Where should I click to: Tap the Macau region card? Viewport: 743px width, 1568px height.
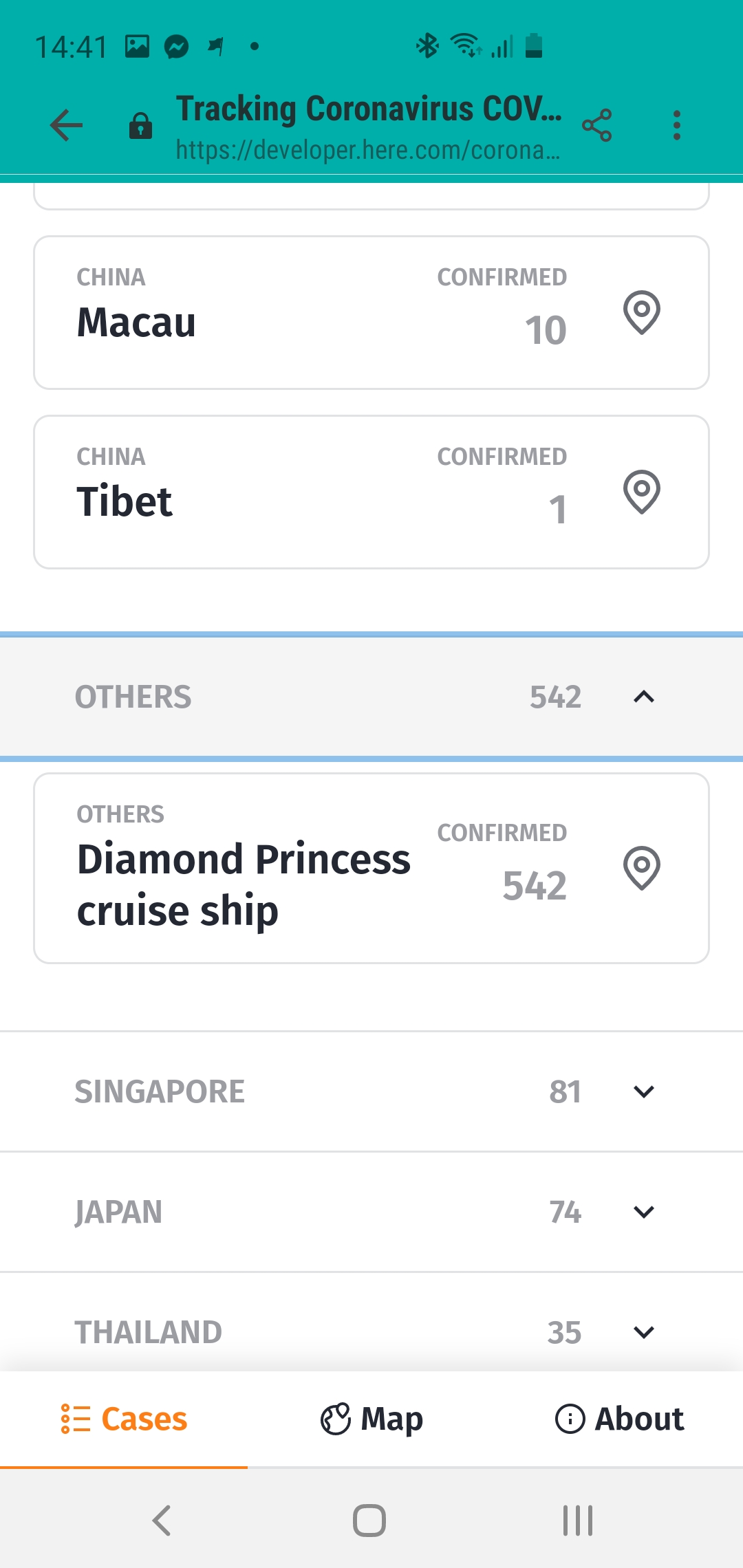click(x=275, y=313)
